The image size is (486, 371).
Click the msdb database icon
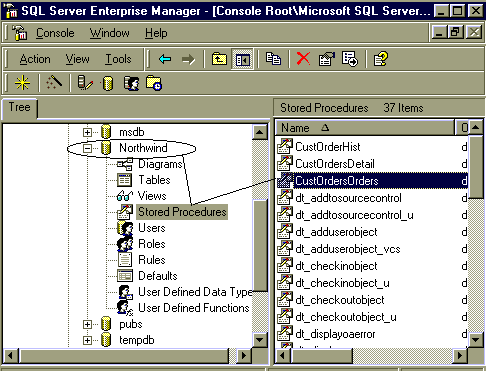(x=106, y=132)
